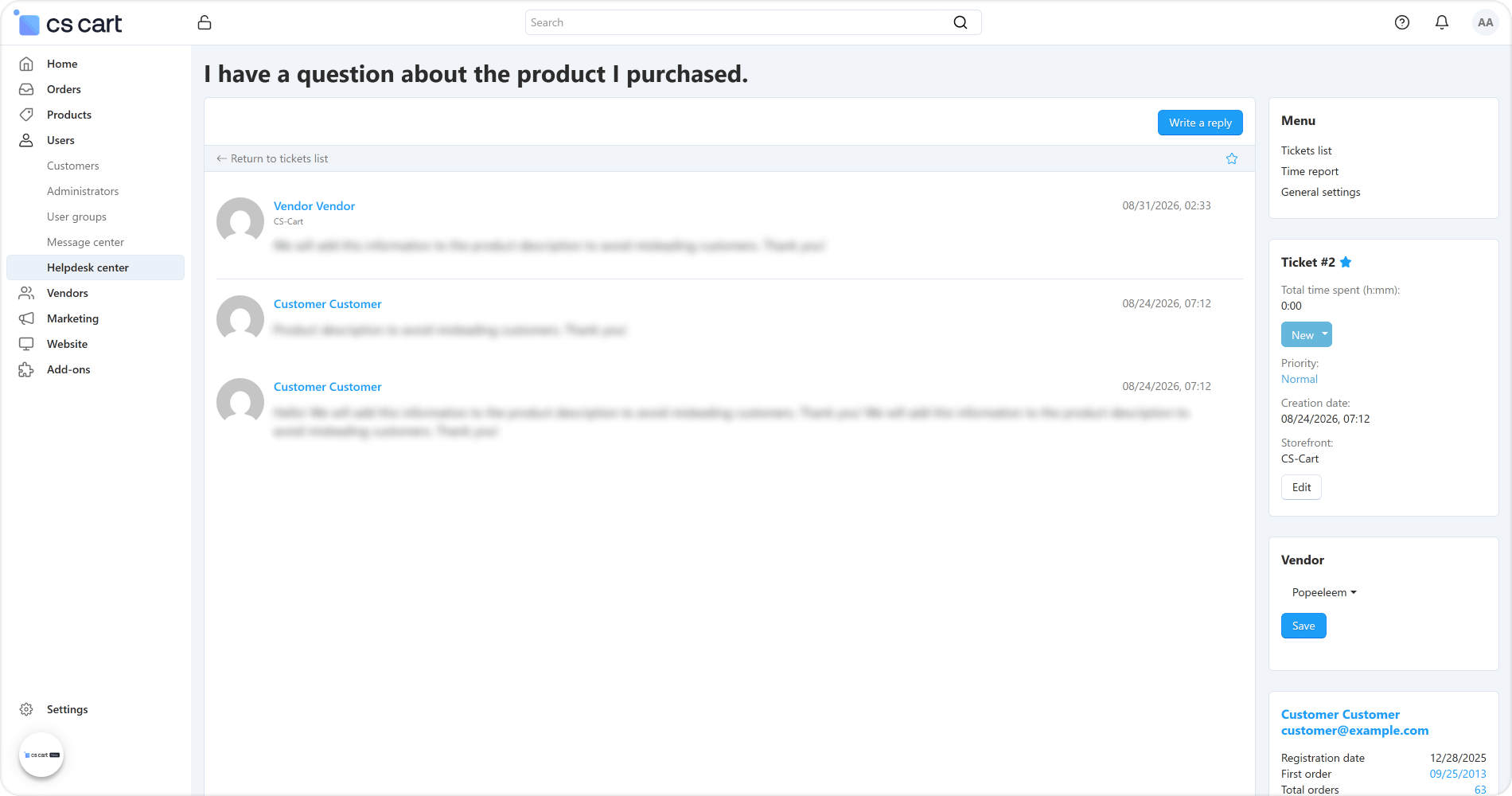1512x796 pixels.
Task: Click the total orders value 63
Action: point(1480,790)
